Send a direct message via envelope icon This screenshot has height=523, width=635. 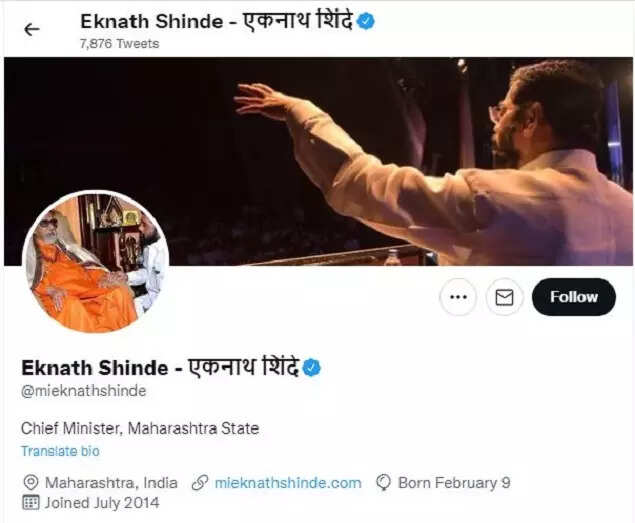[x=504, y=297]
